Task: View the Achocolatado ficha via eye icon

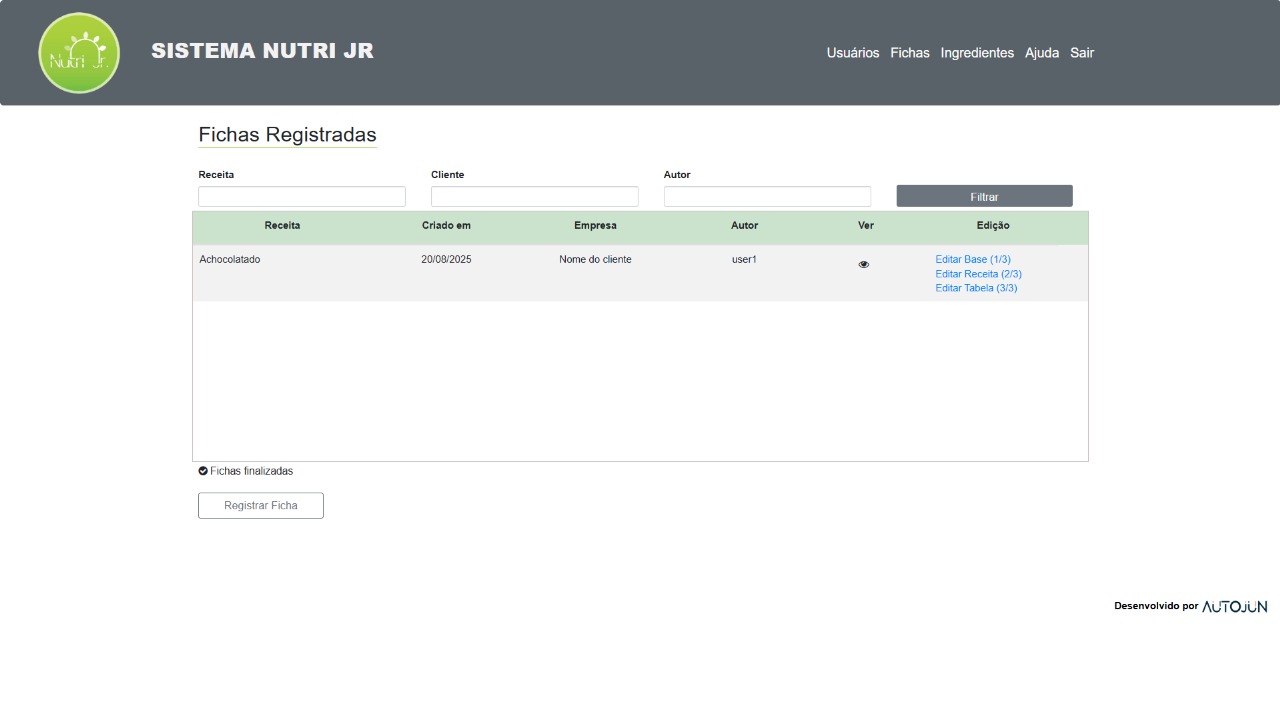Action: tap(864, 265)
